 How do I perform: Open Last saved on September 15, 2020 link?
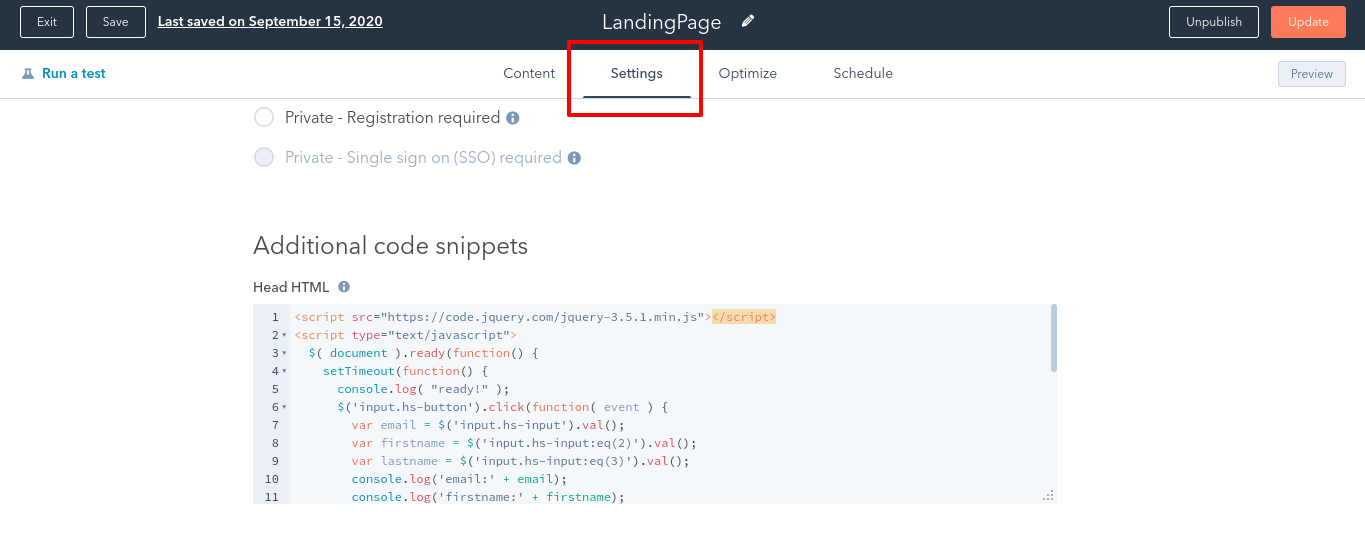(x=270, y=22)
